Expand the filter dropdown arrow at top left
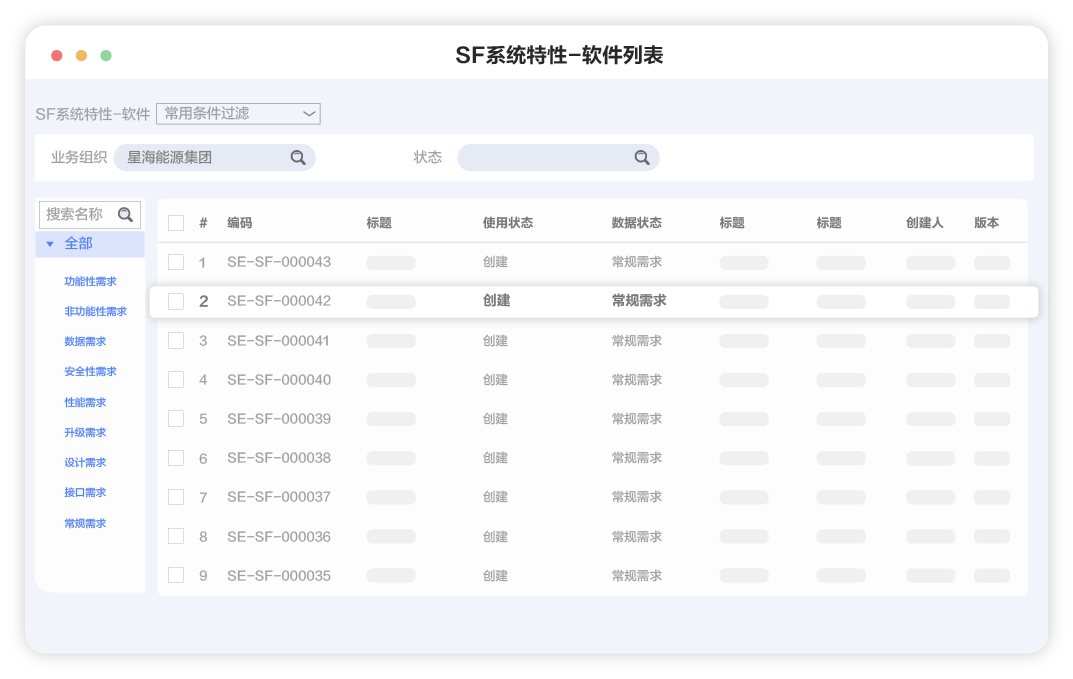Viewport: 1073px width, 679px height. pyautogui.click(x=310, y=113)
